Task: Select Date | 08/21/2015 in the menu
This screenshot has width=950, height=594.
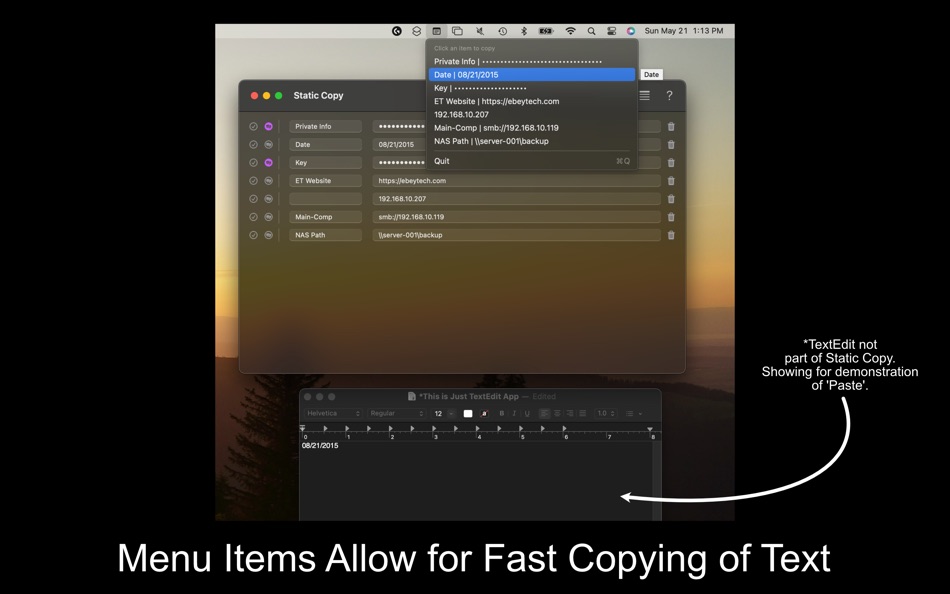Action: (531, 75)
